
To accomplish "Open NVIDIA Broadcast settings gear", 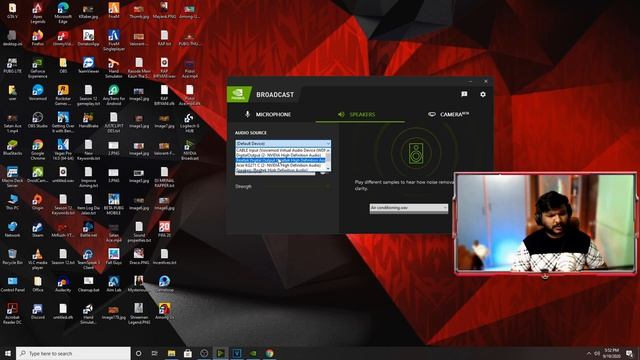I will tap(483, 94).
